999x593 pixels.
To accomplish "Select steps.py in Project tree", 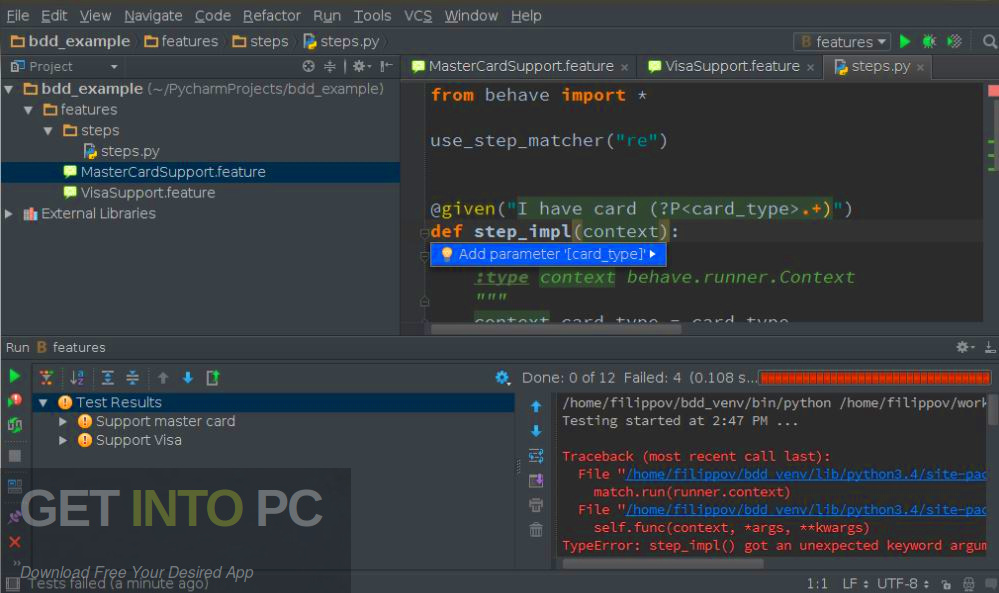I will point(122,152).
